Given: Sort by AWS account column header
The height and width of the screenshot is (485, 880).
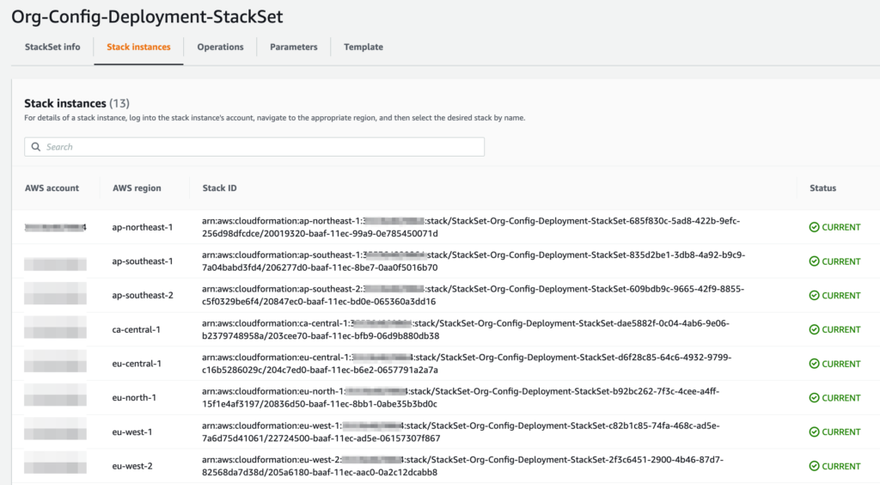Looking at the screenshot, I should tap(52, 188).
